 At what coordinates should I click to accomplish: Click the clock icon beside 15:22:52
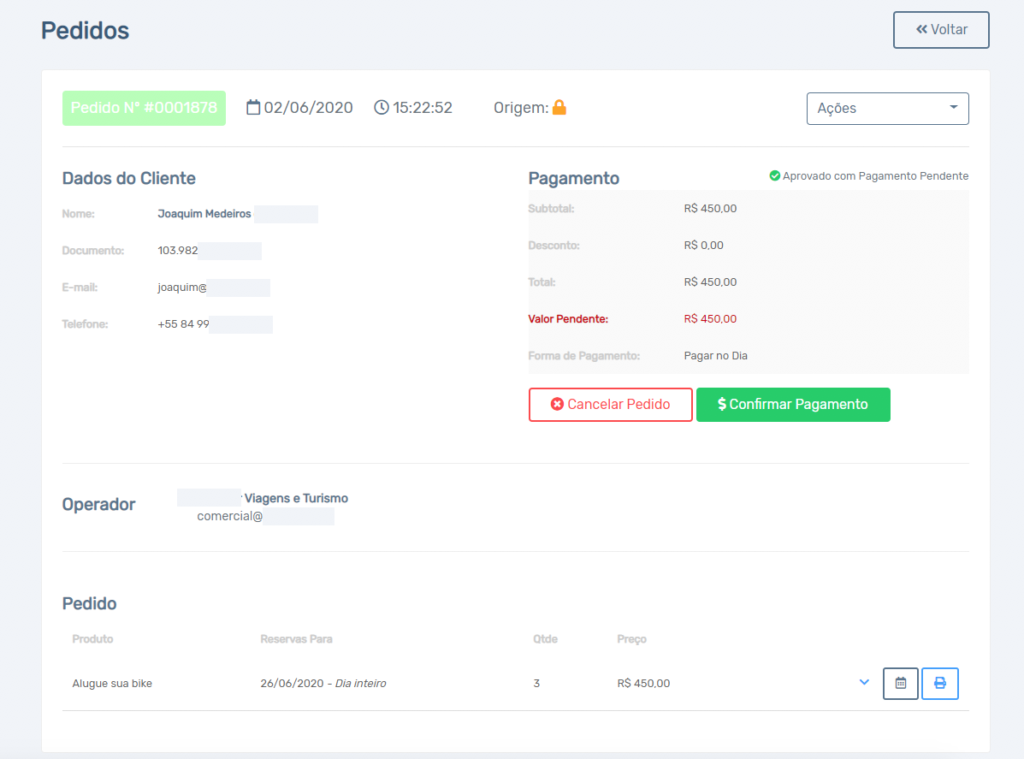tap(381, 107)
